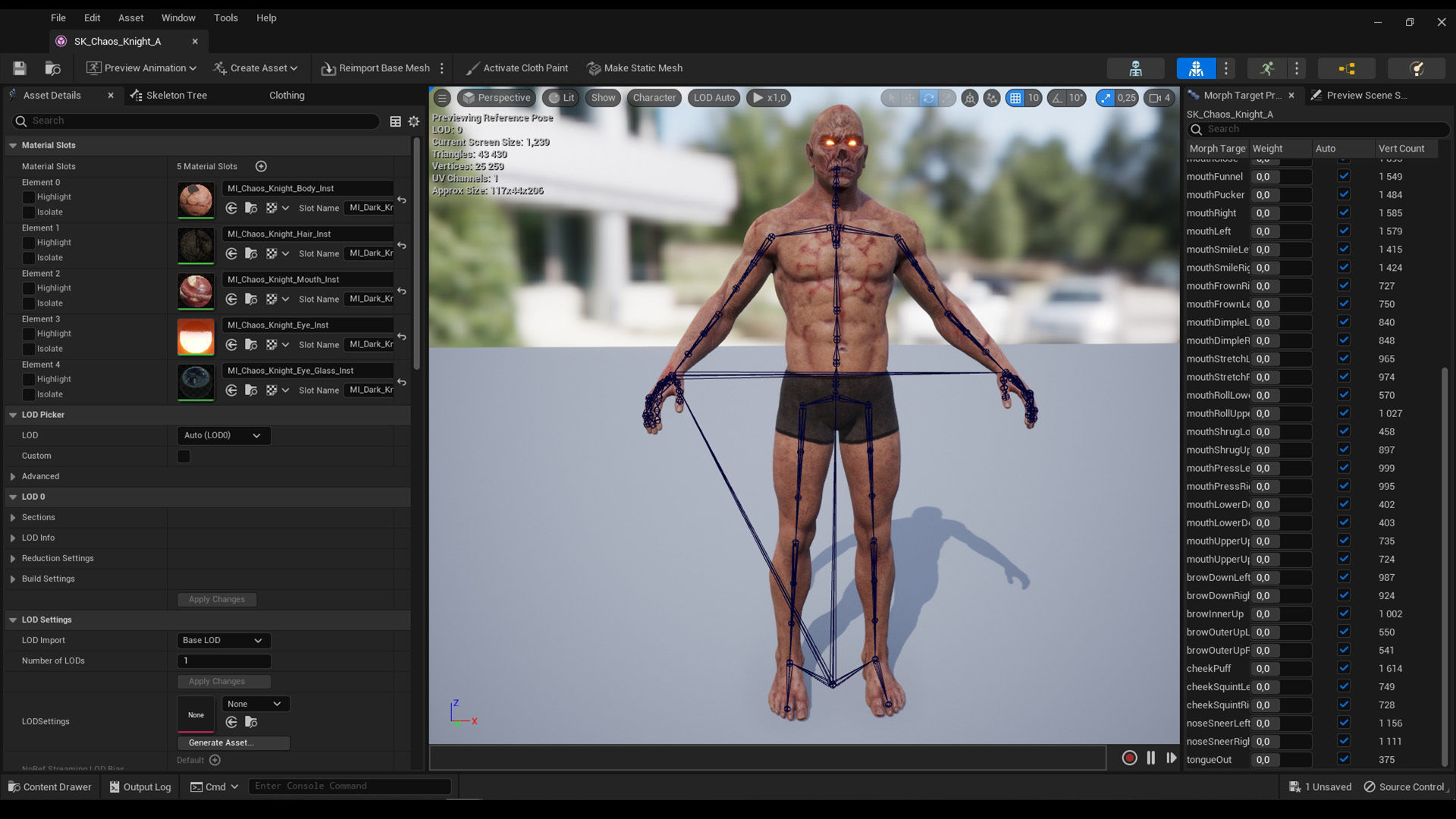This screenshot has width=1456, height=819.
Task: Click viewport hamburger options icon
Action: (x=442, y=98)
